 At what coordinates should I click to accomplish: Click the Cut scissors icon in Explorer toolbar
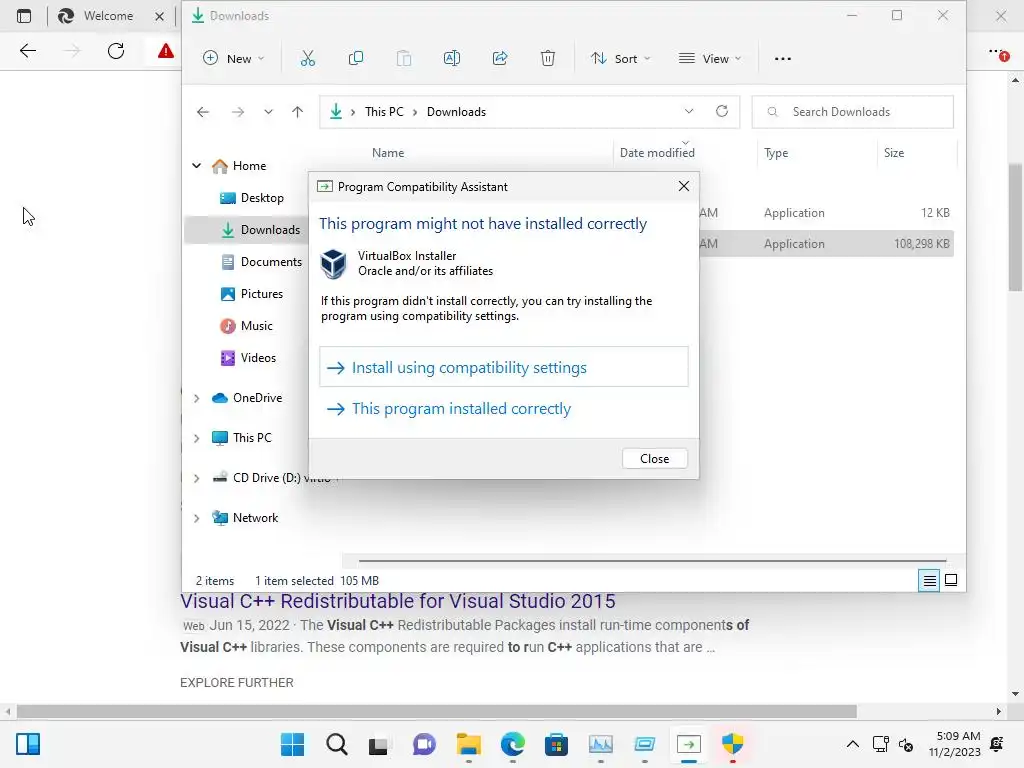[x=308, y=59]
